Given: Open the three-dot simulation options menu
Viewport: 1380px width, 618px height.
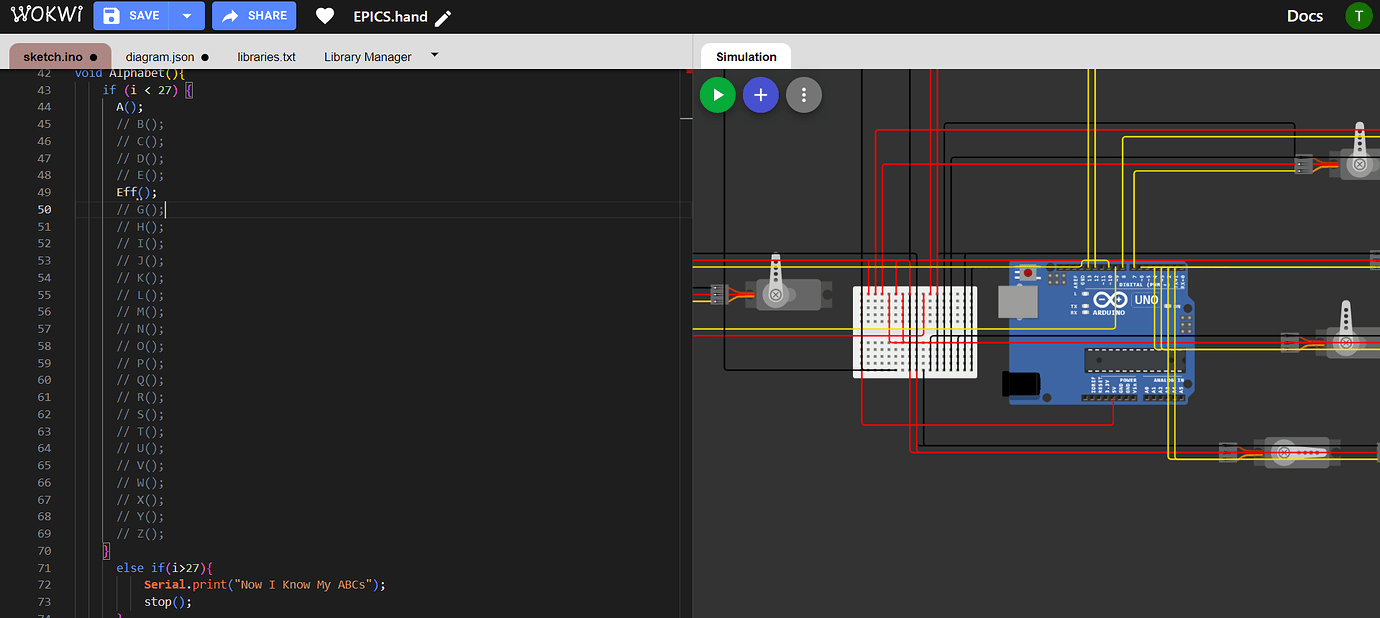Looking at the screenshot, I should click(803, 94).
